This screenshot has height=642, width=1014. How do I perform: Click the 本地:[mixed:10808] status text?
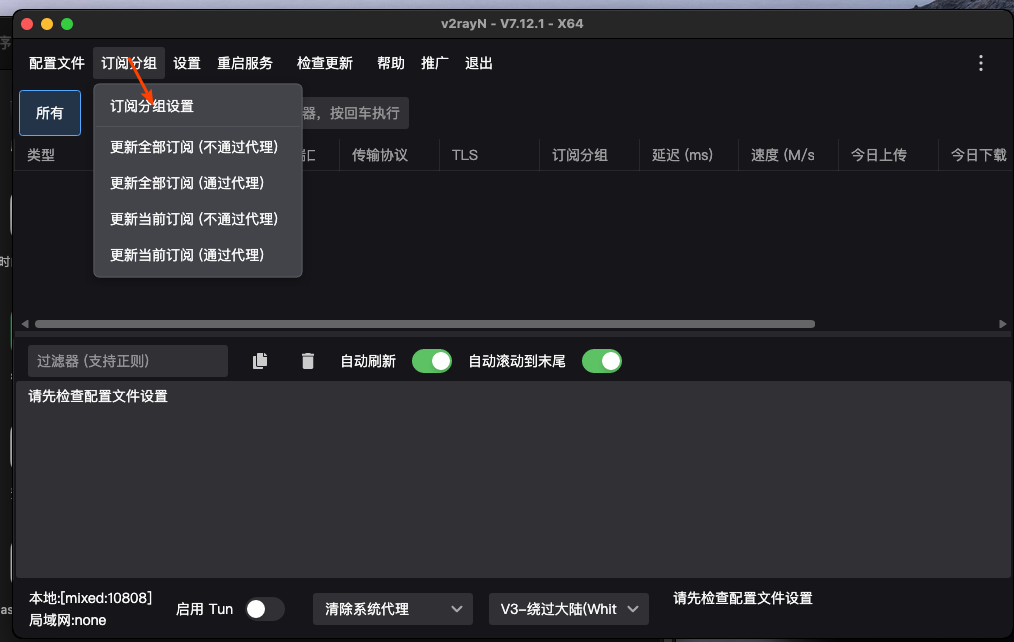pyautogui.click(x=91, y=598)
